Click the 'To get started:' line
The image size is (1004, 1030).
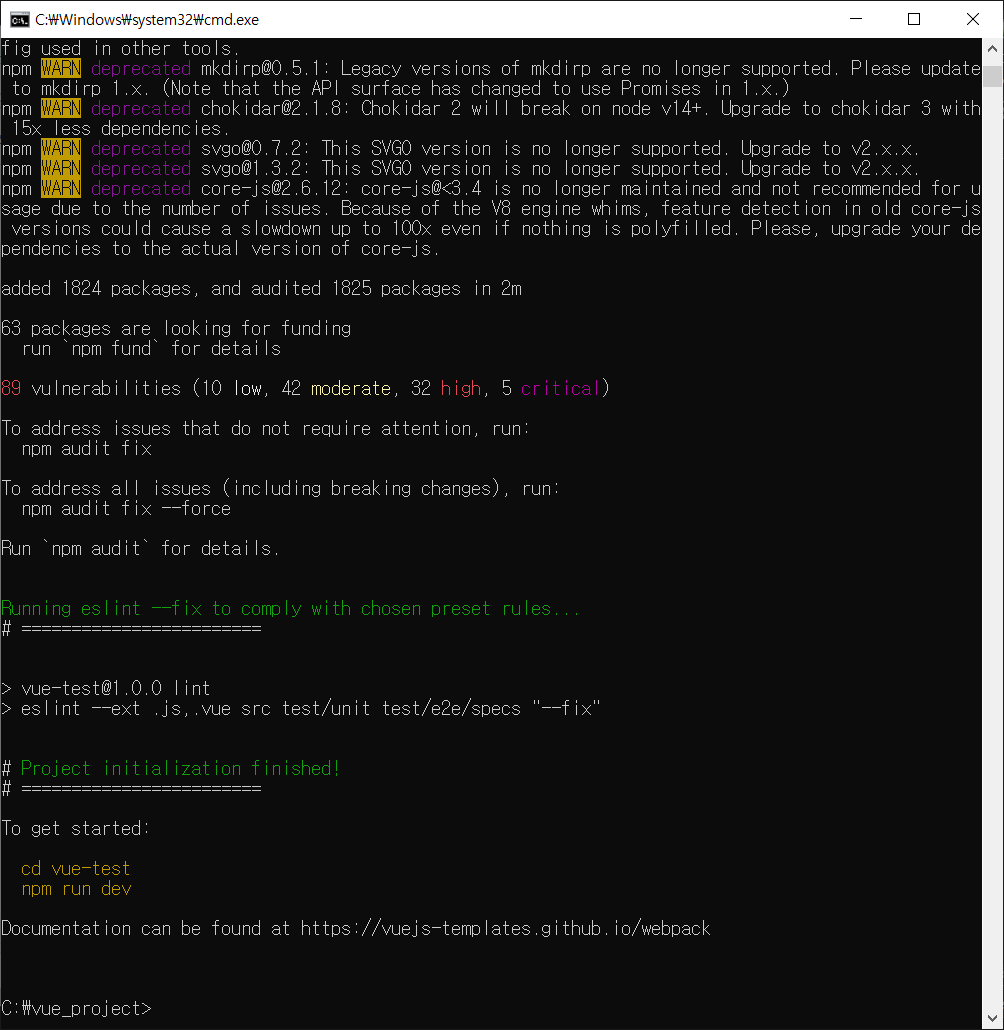(x=76, y=828)
